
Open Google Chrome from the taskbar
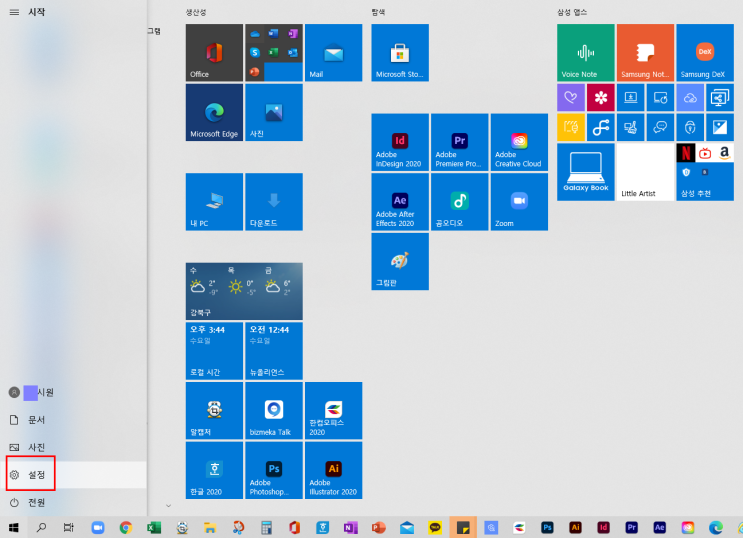tap(126, 527)
